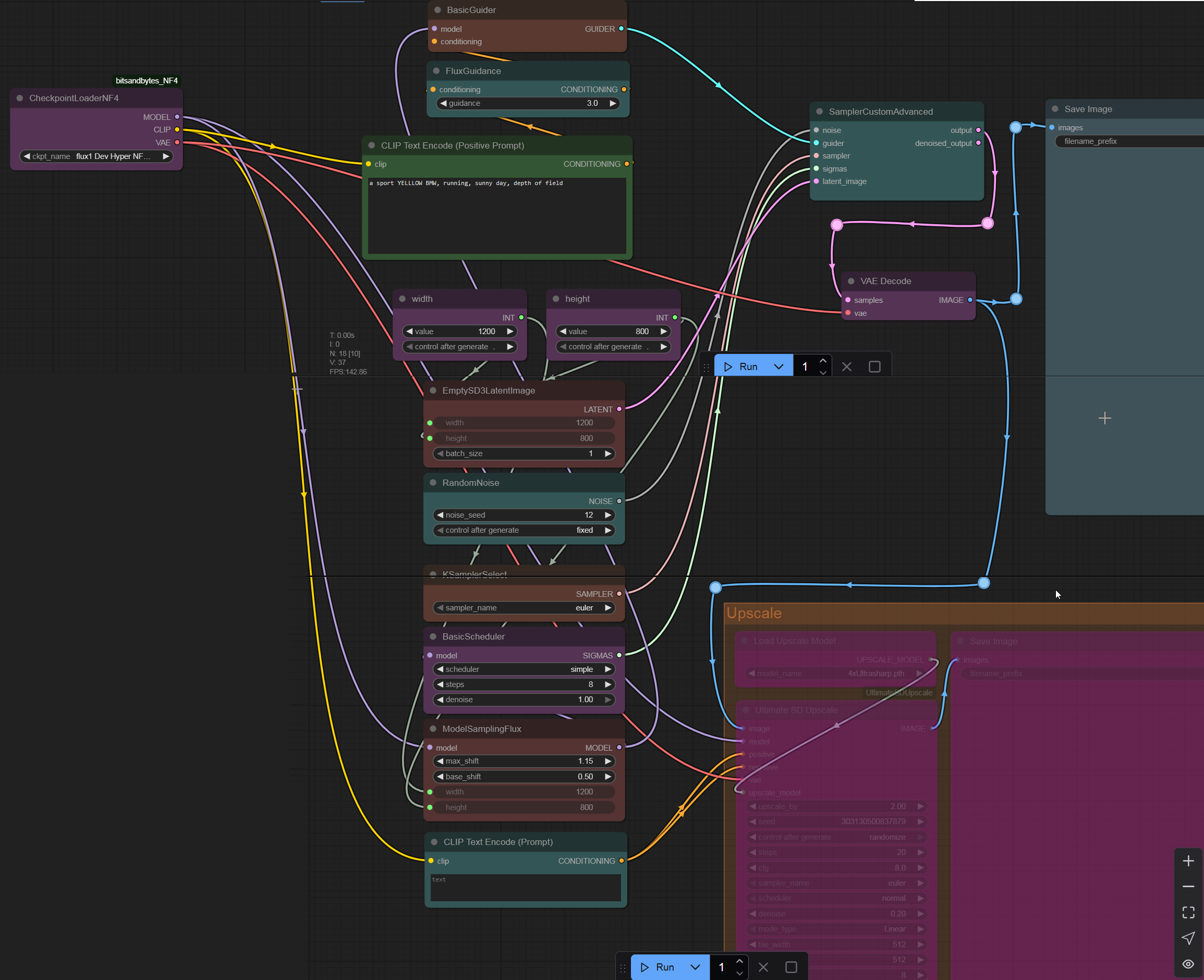Zoom in the canvas with plus icon
Screen dimensions: 1204x980
point(1188,861)
